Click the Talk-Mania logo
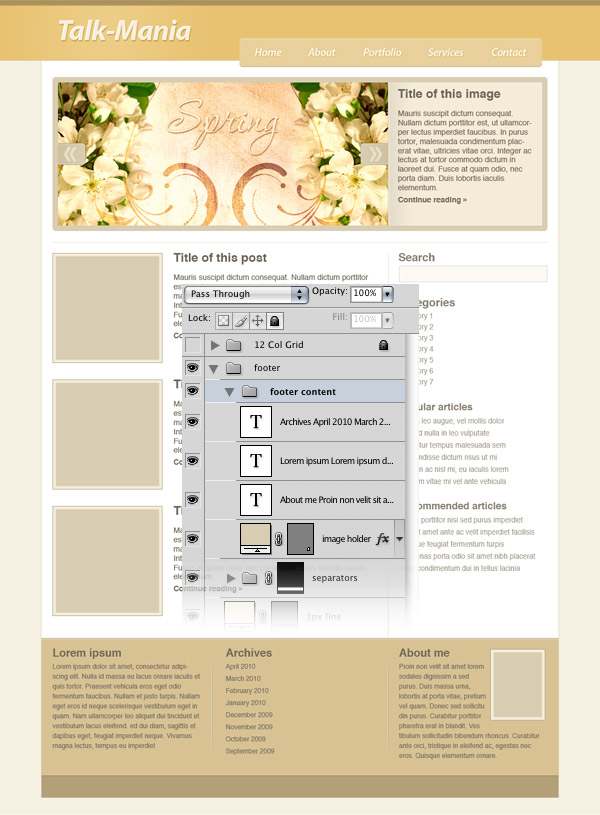Screen dimensions: 600x815 pyautogui.click(x=124, y=31)
